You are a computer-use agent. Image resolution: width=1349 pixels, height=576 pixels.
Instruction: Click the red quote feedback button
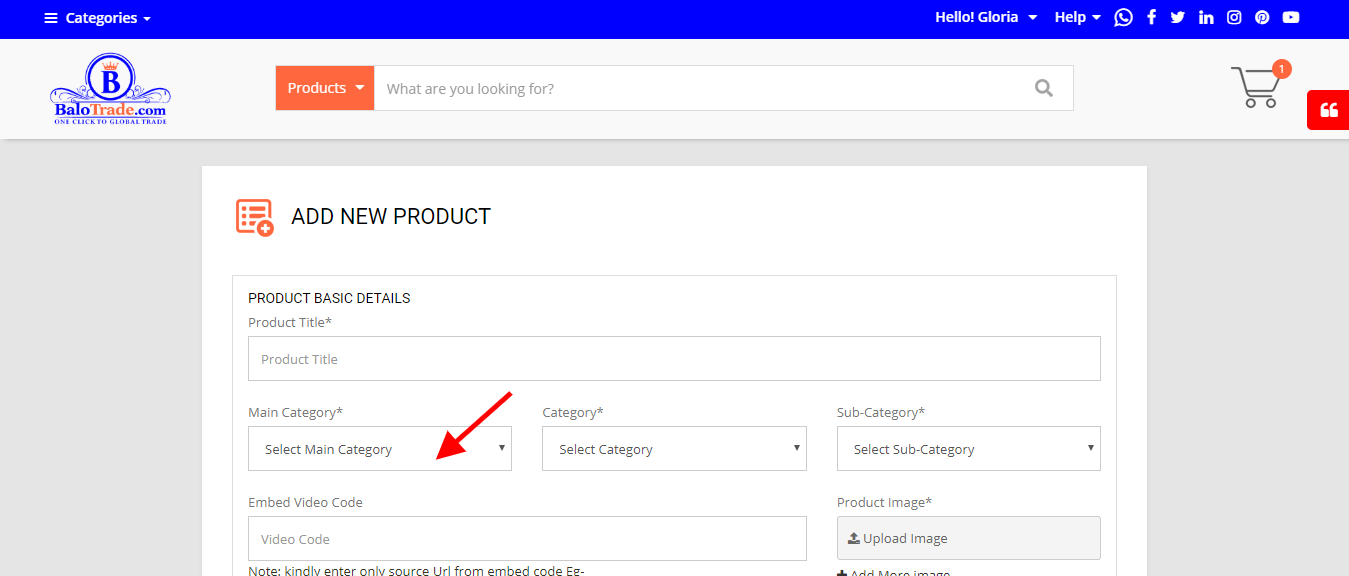tap(1328, 110)
